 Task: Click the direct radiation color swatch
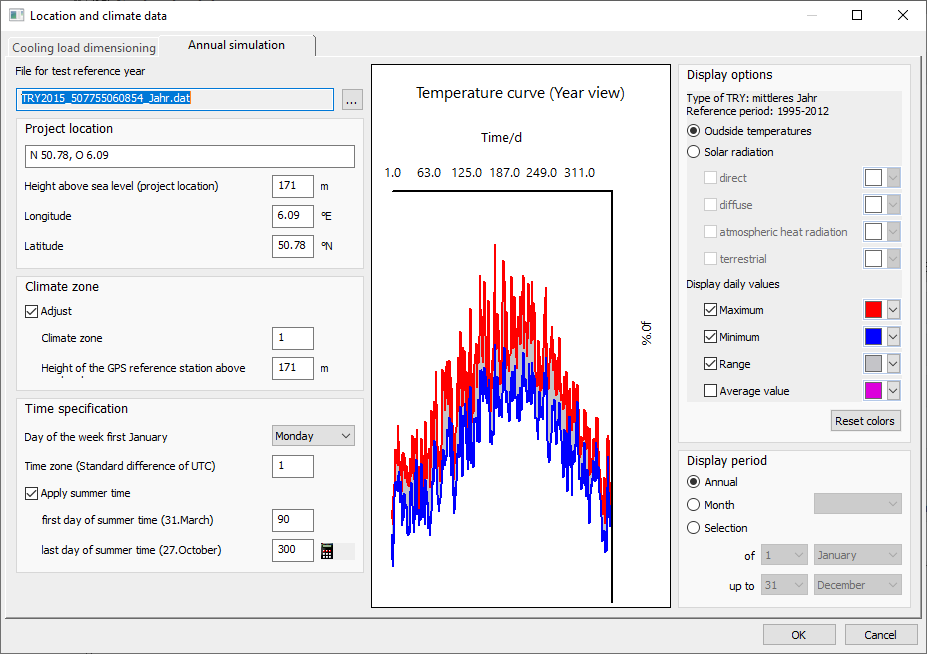pos(873,177)
